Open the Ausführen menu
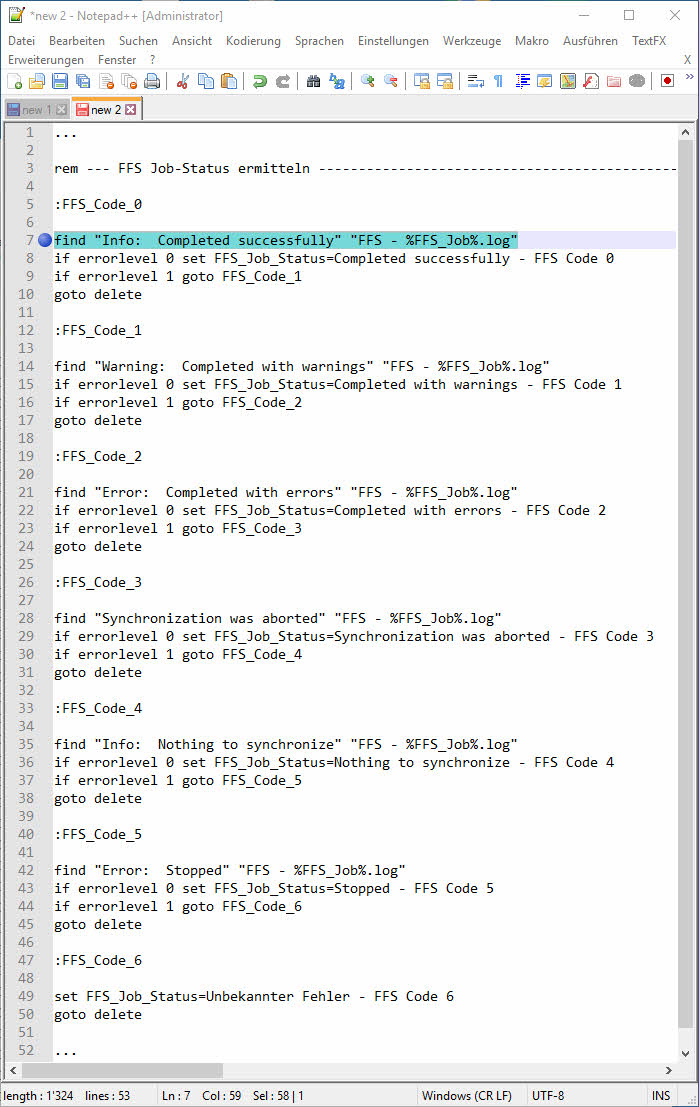 pyautogui.click(x=590, y=41)
